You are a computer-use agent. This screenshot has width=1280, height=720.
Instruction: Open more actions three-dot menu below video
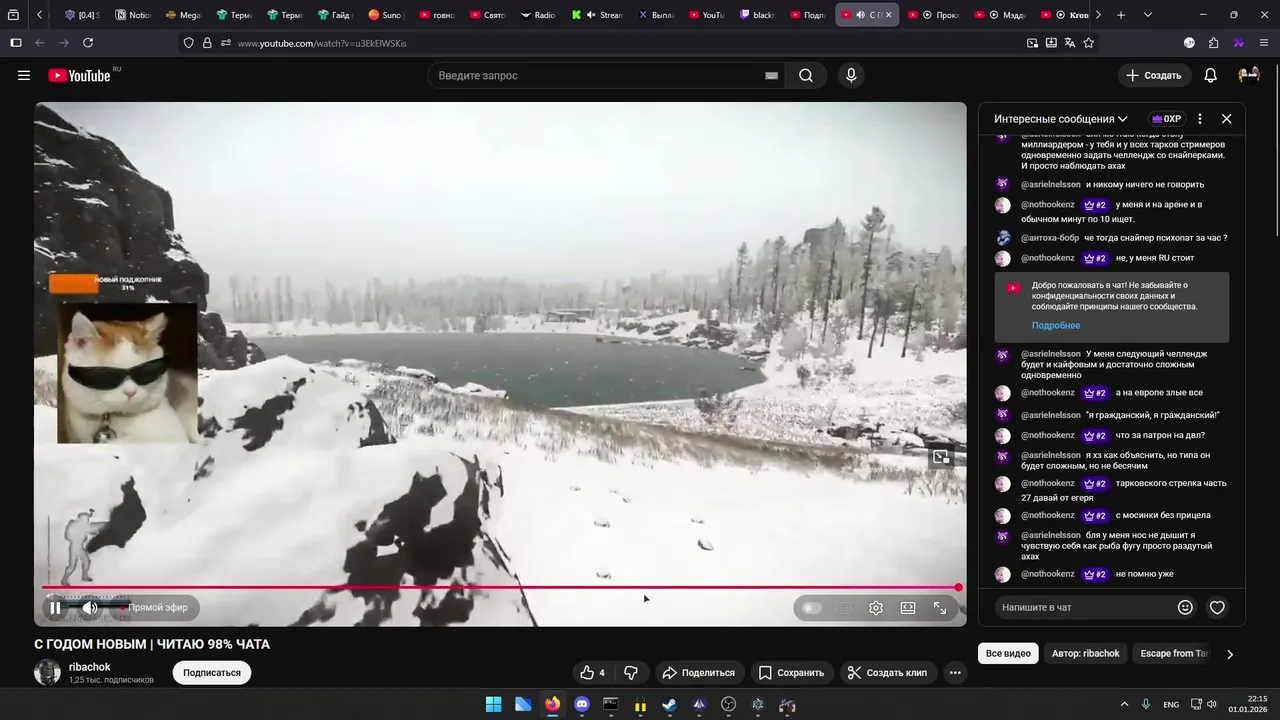tap(955, 673)
